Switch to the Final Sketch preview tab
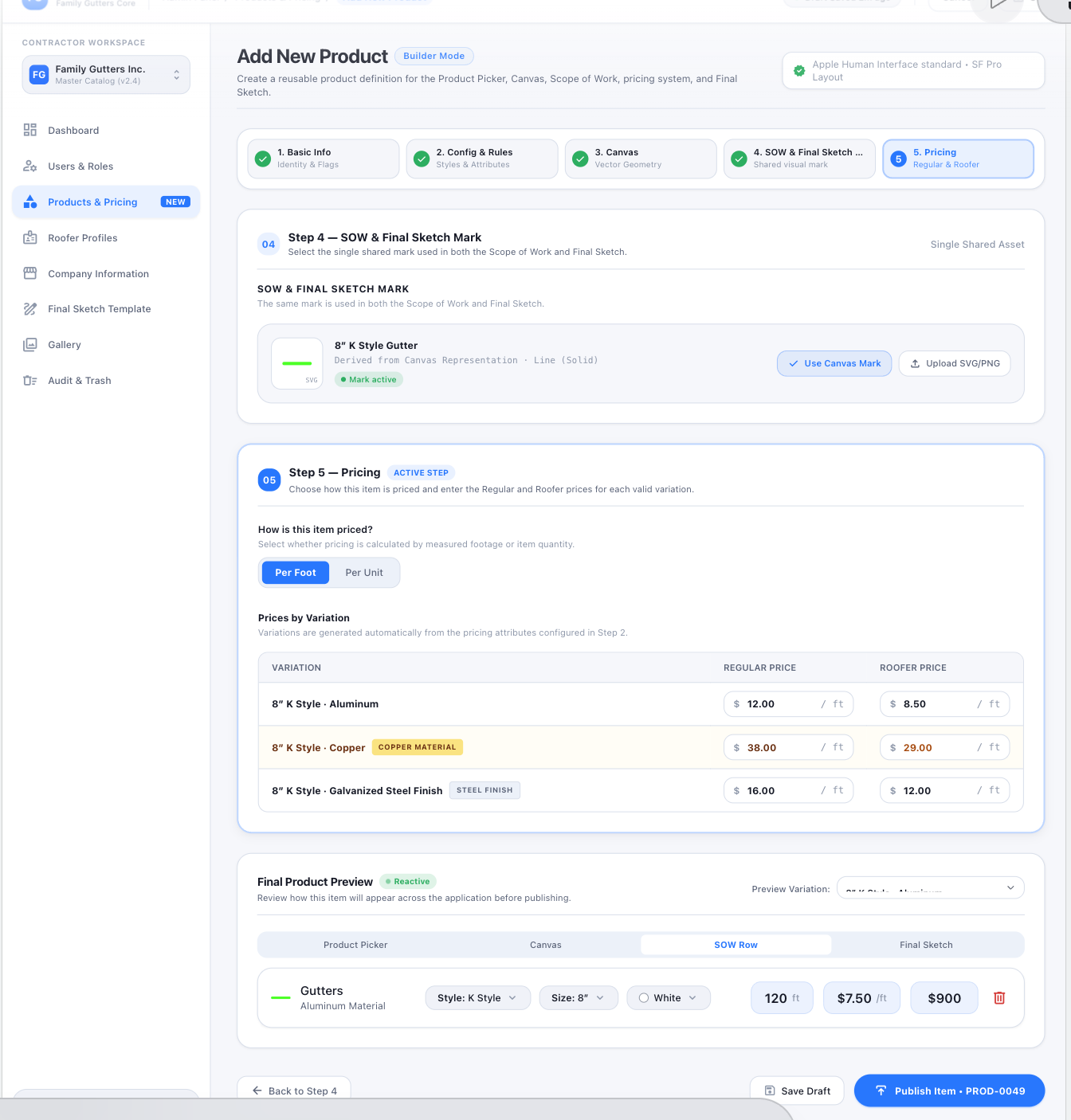Screen dimensions: 1071x1120 coord(926,945)
